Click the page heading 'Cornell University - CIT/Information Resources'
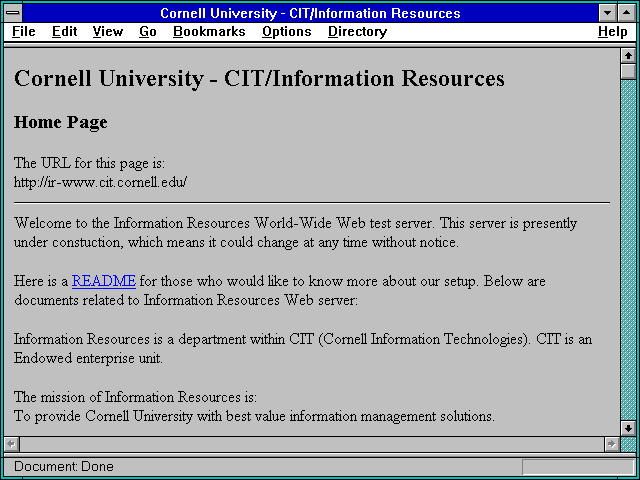Viewport: 640px width, 480px height. (259, 78)
